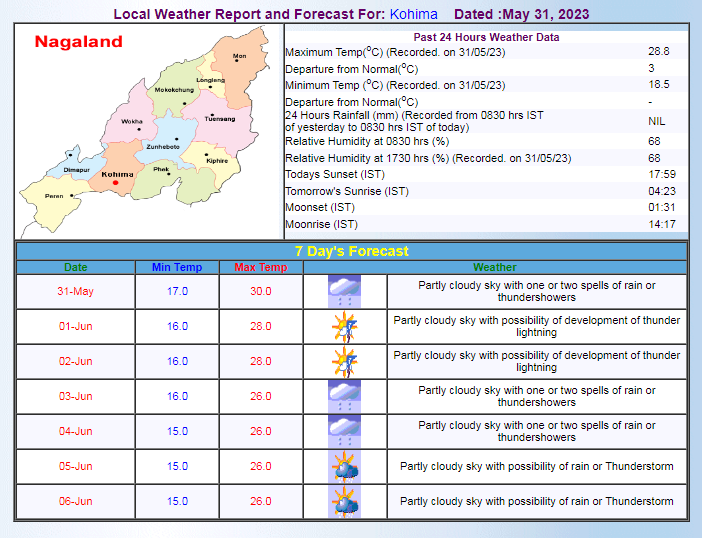Click the Max Temp column header
Screen dimensions: 702x538
[x=261, y=267]
